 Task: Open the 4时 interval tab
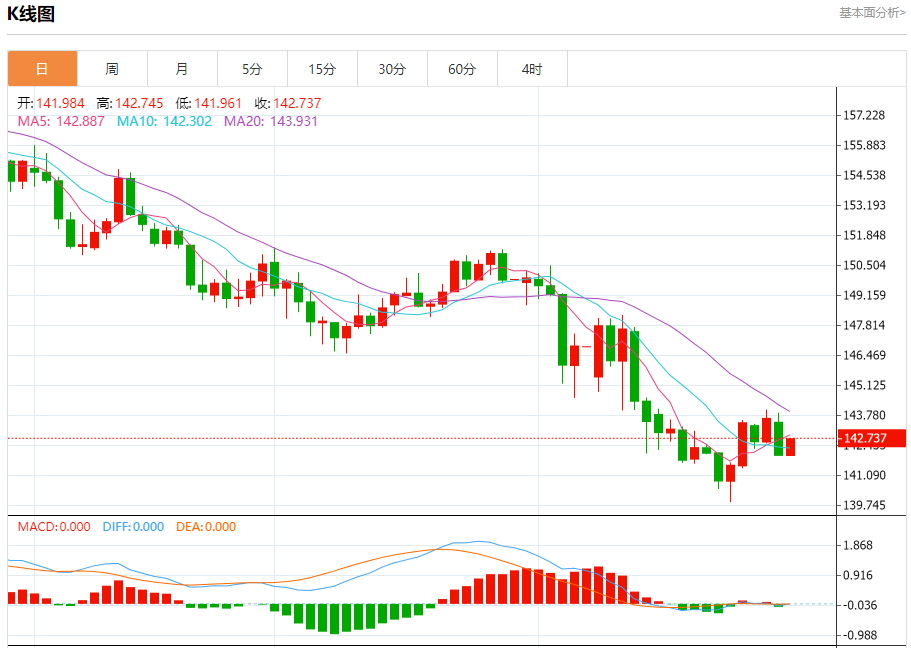pos(532,69)
